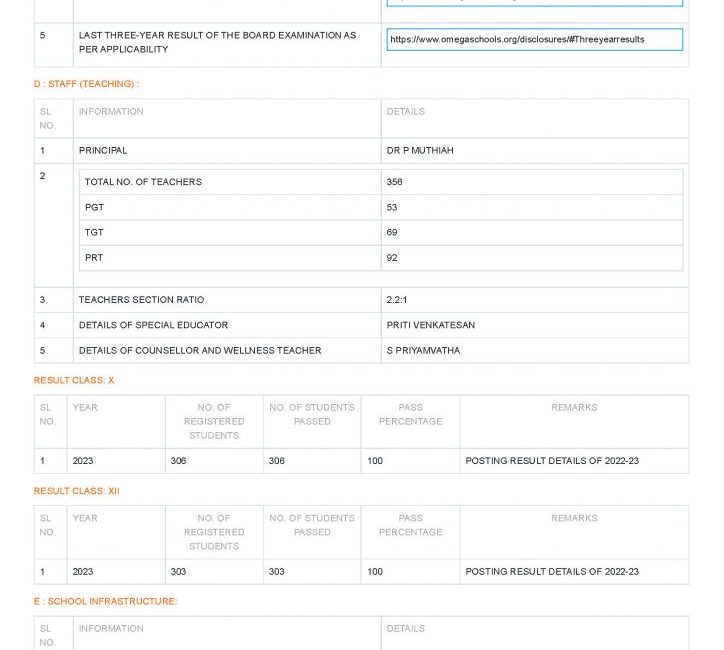This screenshot has height=650, width=724.
Task: Click the PGT count value 53
Action: pyautogui.click(x=392, y=208)
